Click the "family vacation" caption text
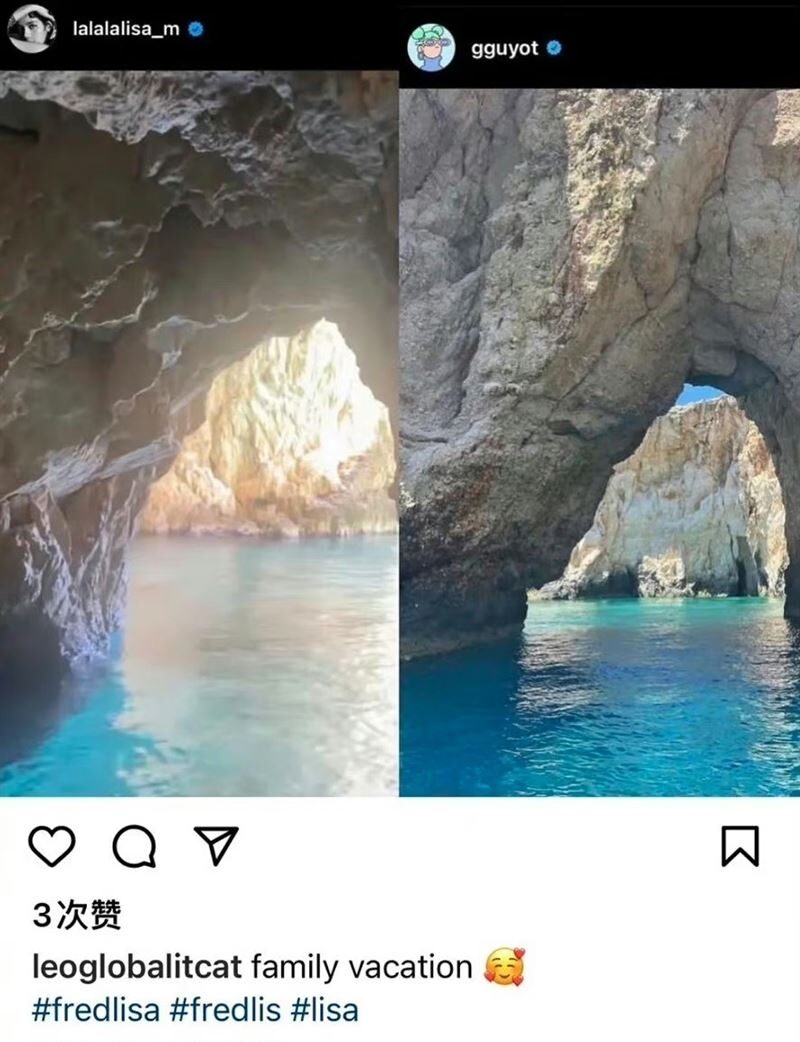 pos(361,968)
